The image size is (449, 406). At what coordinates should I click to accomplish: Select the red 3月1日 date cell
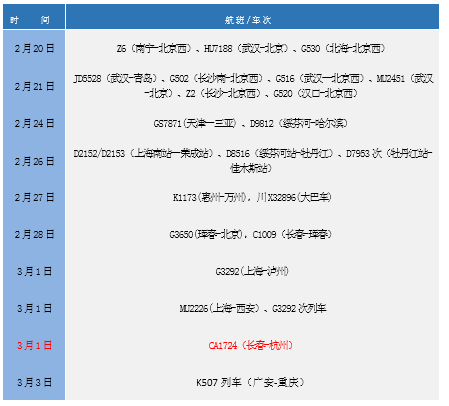pos(34,345)
